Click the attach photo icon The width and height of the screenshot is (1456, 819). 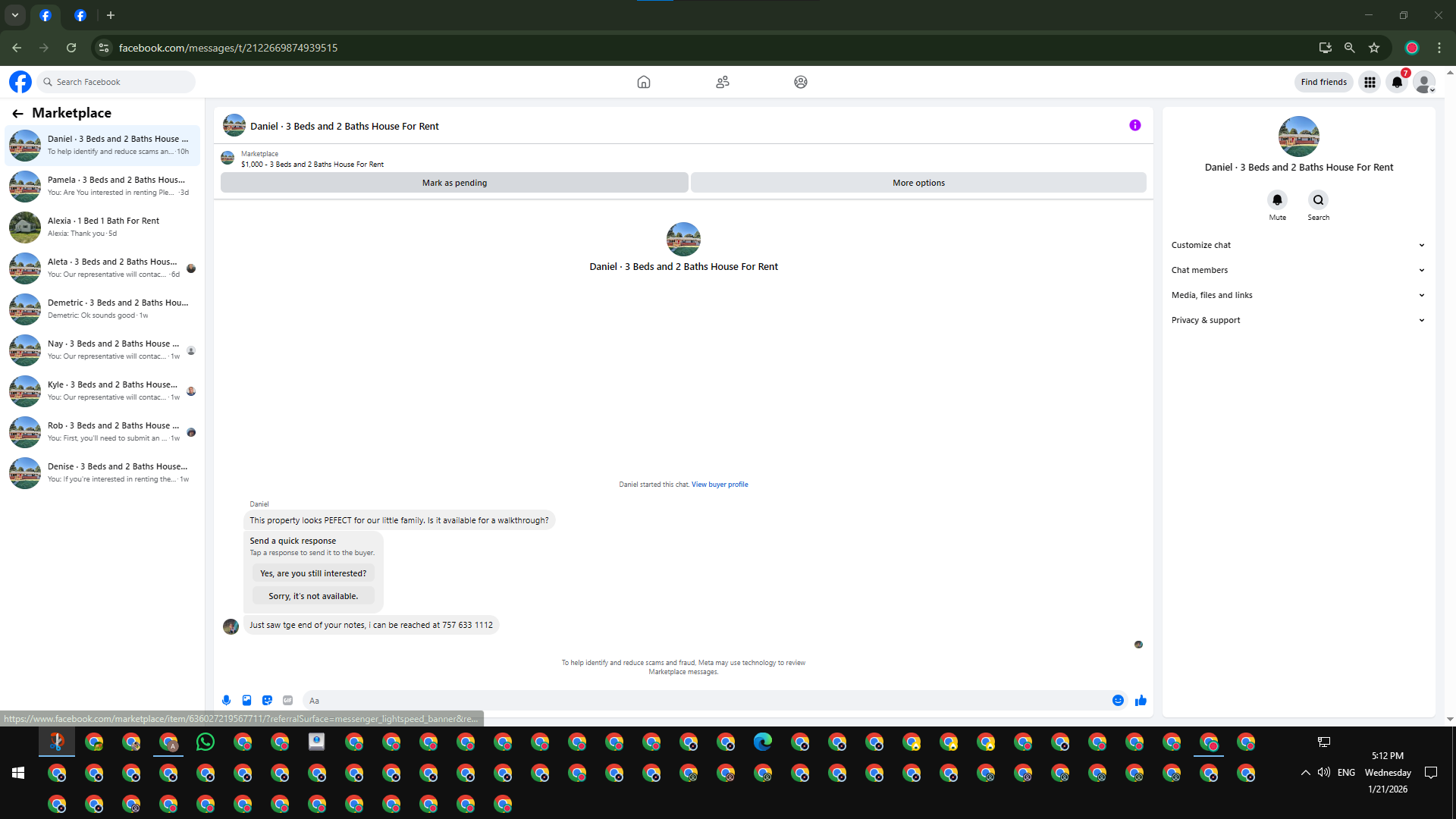(246, 701)
